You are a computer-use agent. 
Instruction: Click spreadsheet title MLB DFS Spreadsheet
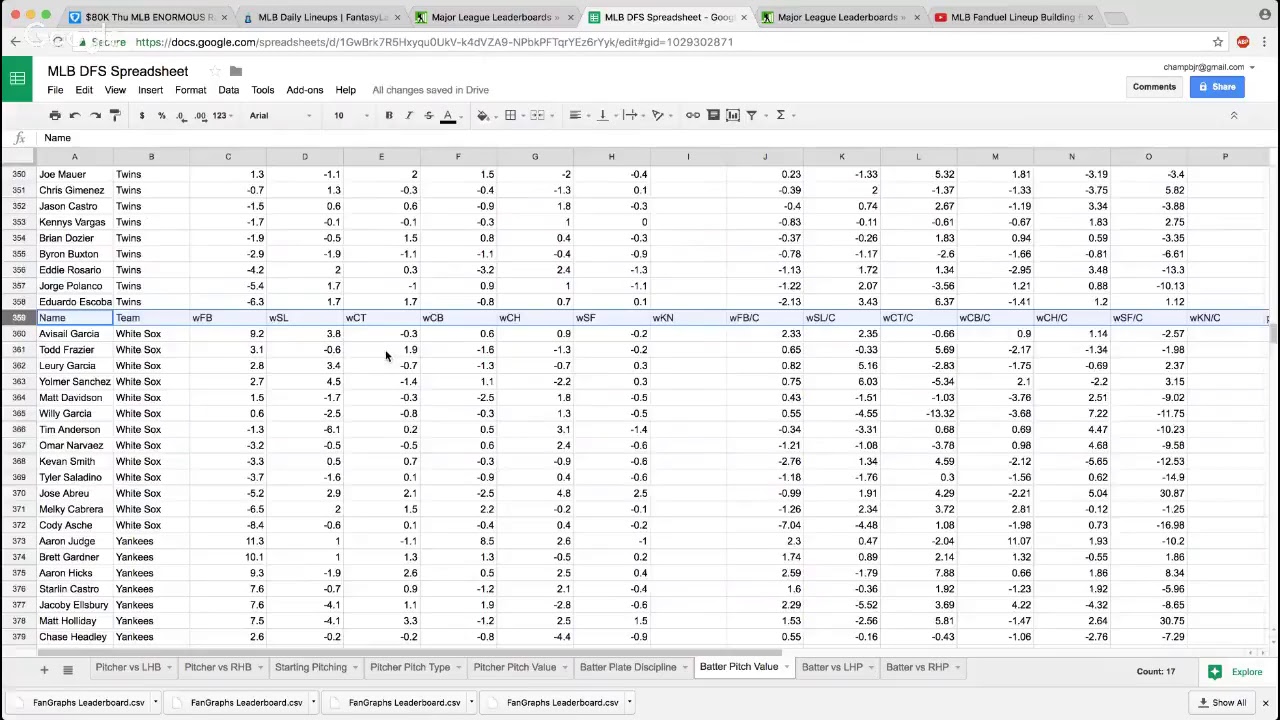coord(118,71)
